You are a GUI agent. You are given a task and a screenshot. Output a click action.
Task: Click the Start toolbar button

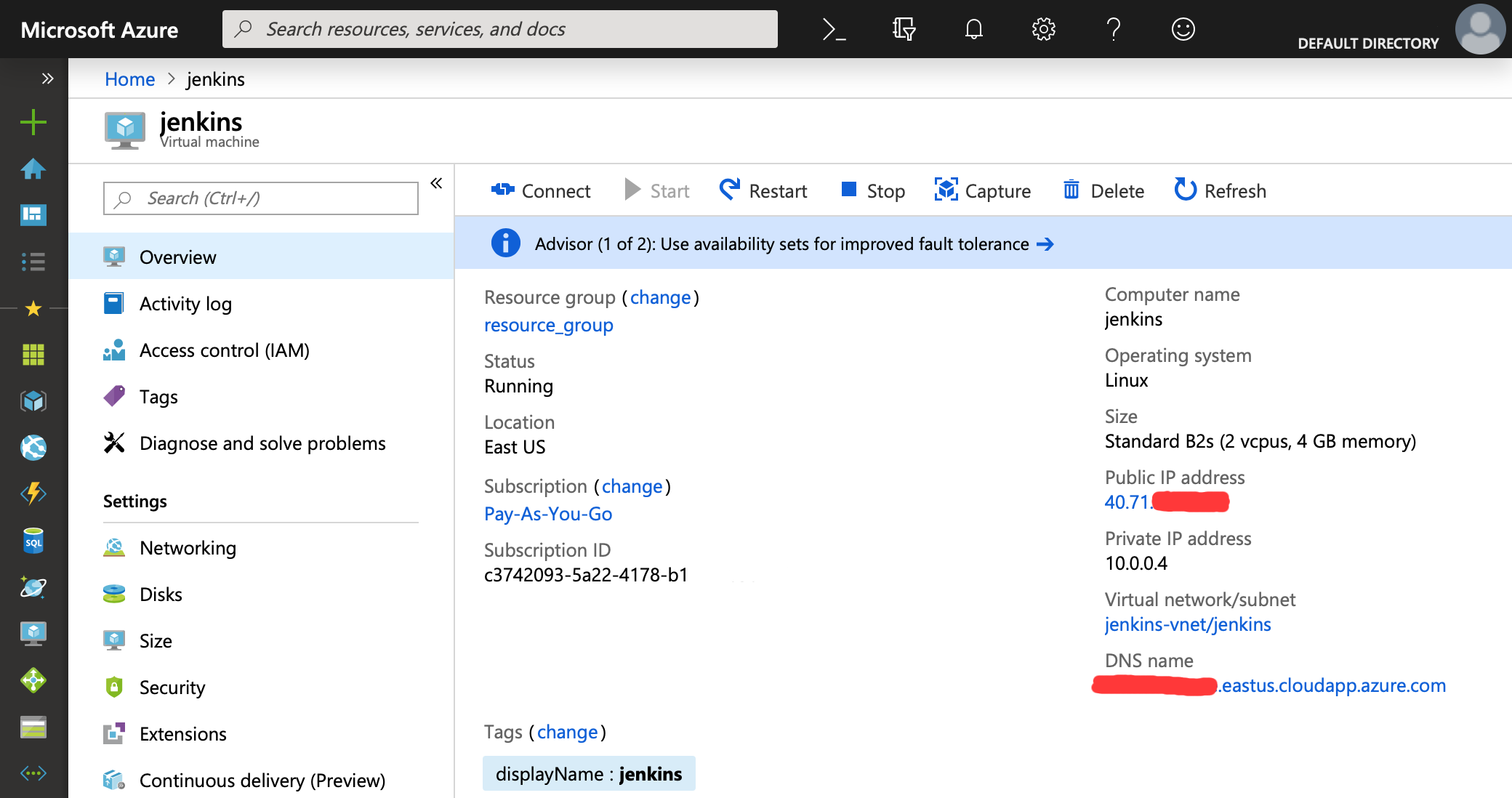pos(657,190)
